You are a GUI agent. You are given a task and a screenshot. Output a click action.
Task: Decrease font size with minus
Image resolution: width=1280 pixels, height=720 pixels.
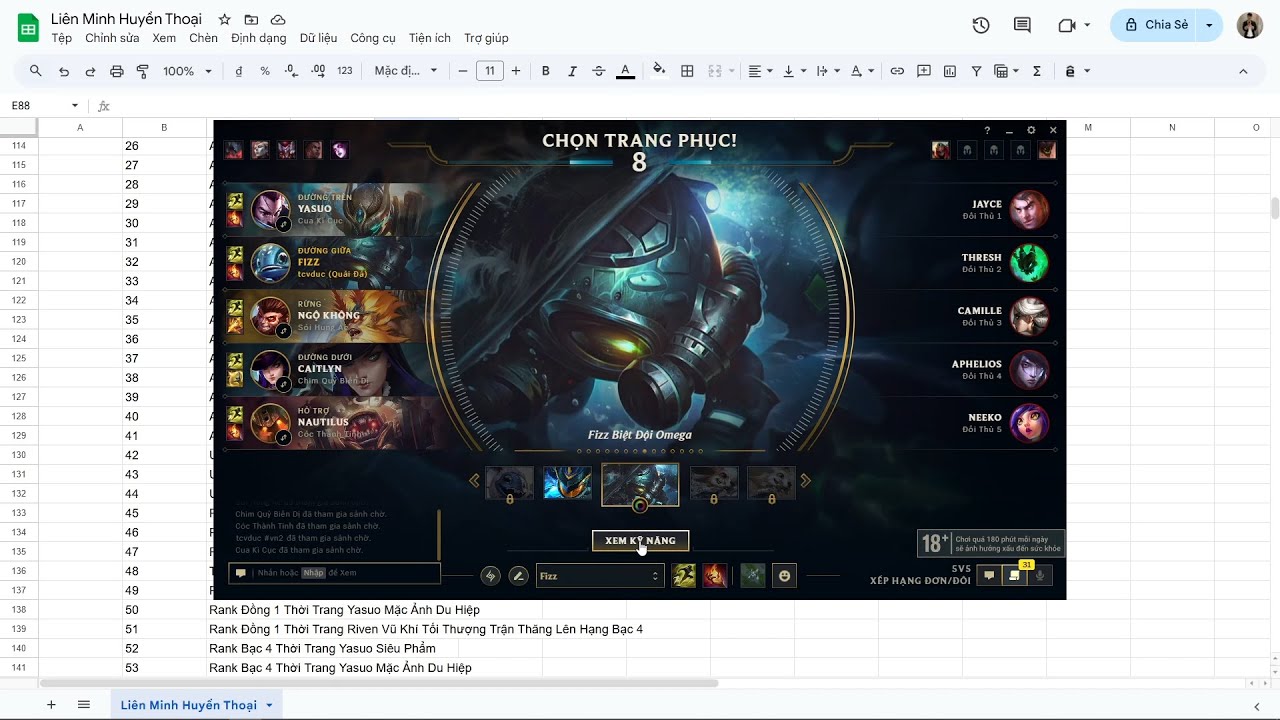click(463, 71)
